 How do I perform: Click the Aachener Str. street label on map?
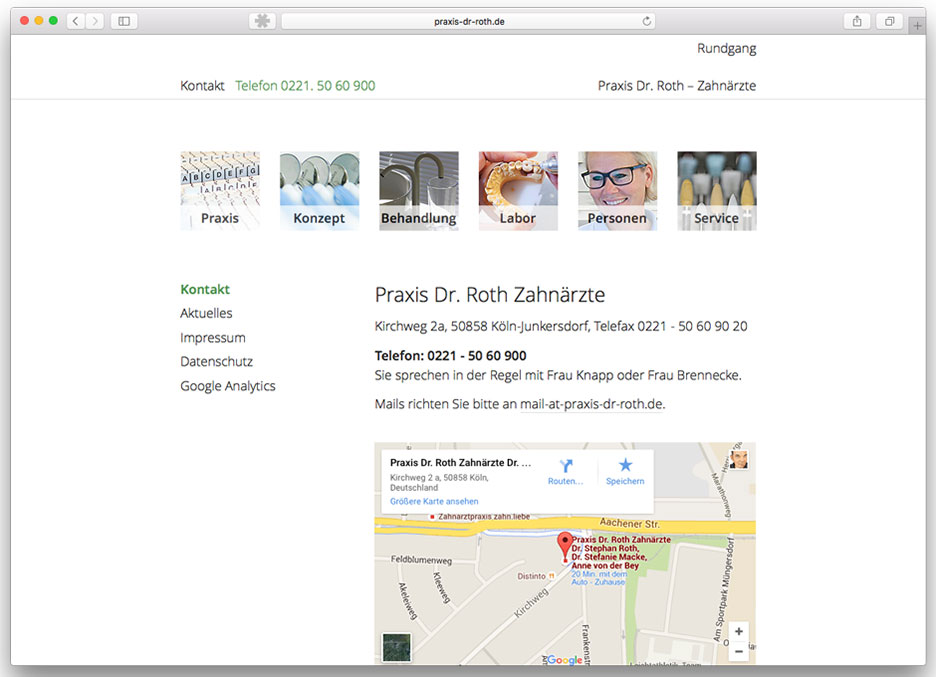pyautogui.click(x=630, y=524)
